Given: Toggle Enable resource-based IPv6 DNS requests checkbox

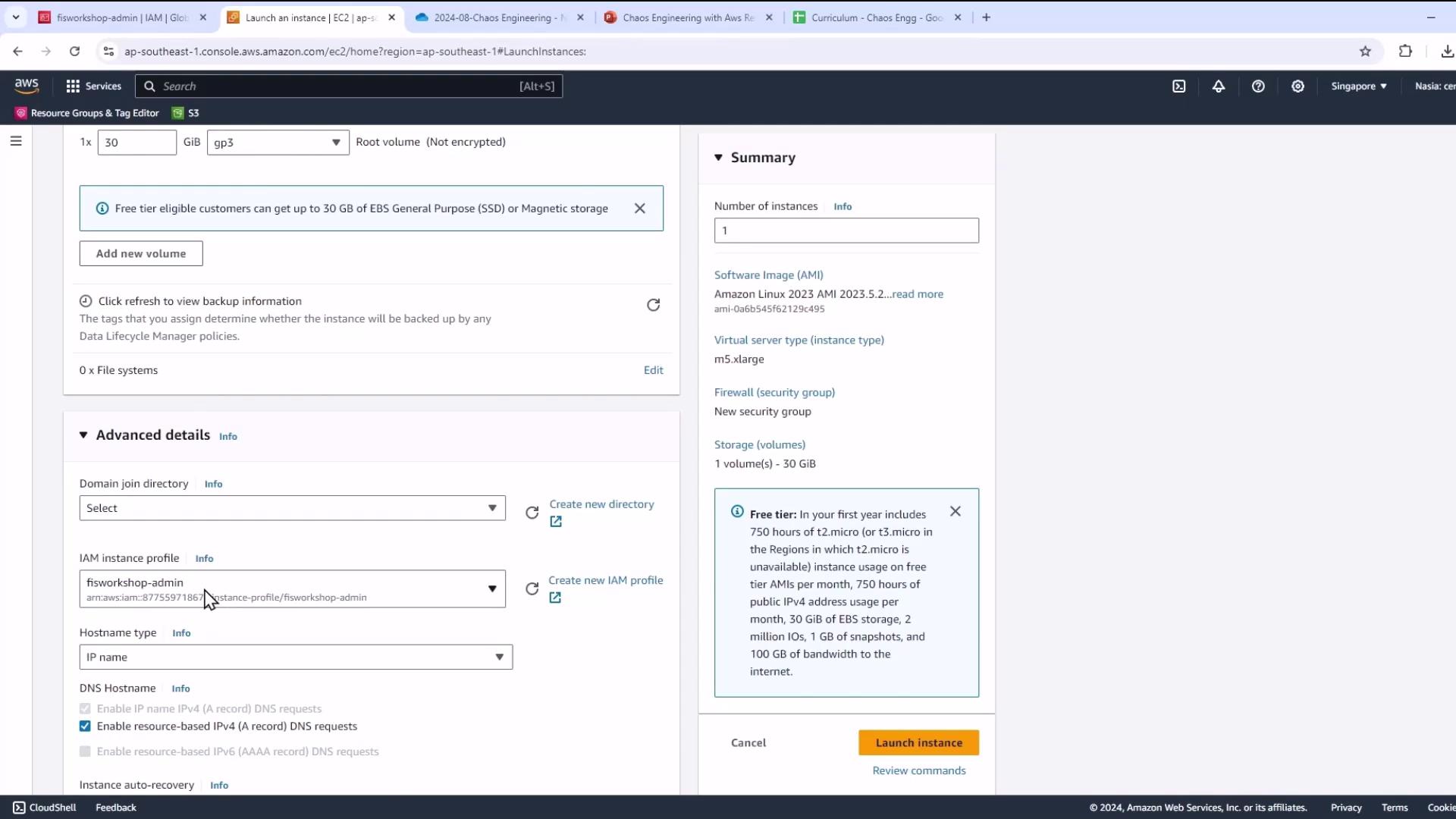Looking at the screenshot, I should (85, 752).
